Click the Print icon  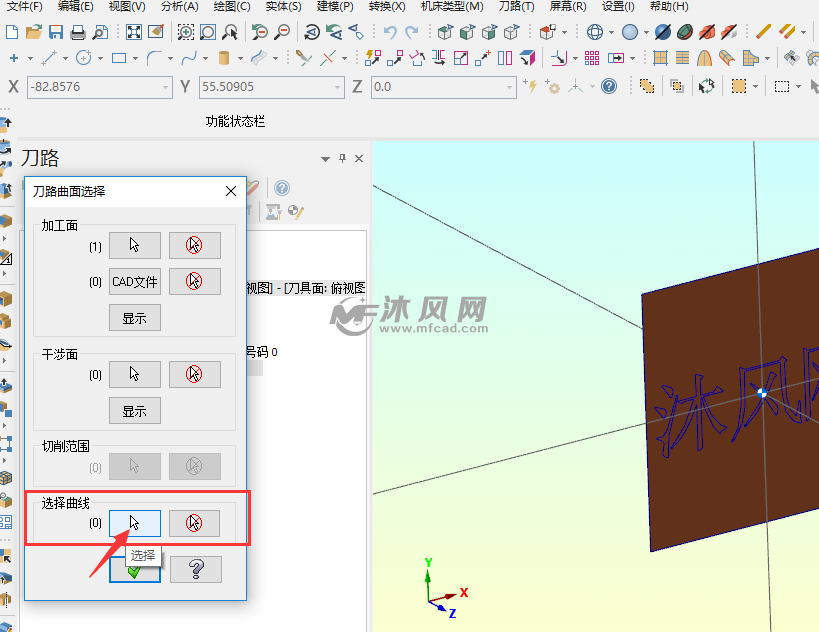(x=78, y=32)
